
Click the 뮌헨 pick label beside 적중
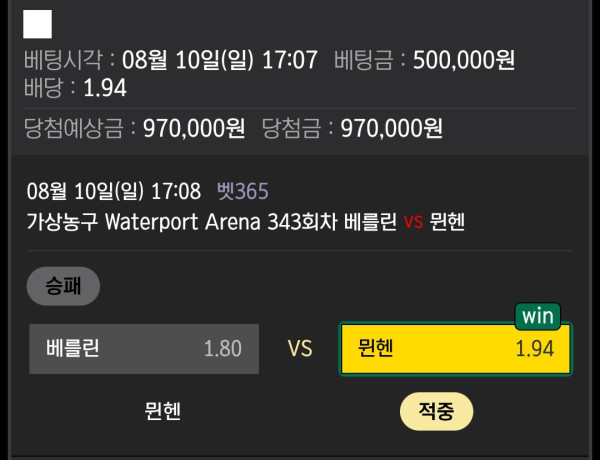click(163, 410)
